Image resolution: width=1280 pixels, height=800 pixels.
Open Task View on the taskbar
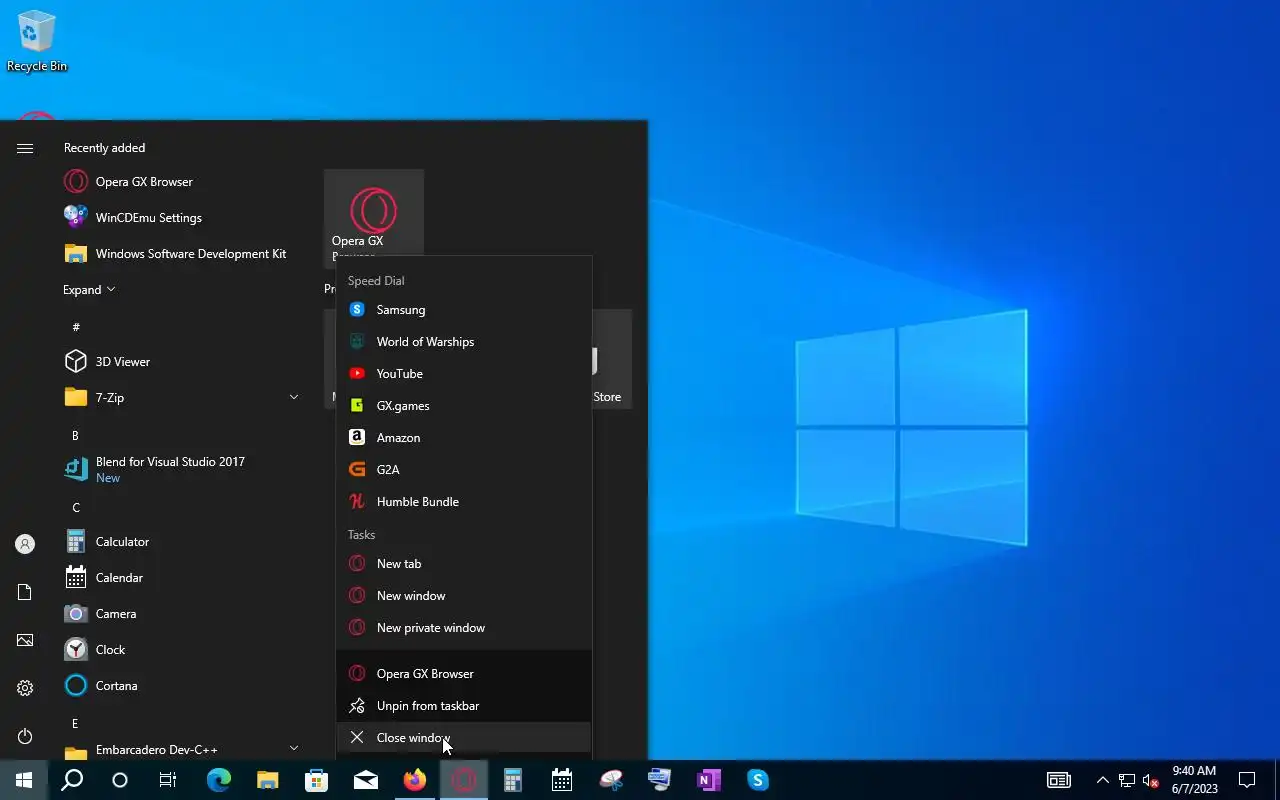pos(168,780)
